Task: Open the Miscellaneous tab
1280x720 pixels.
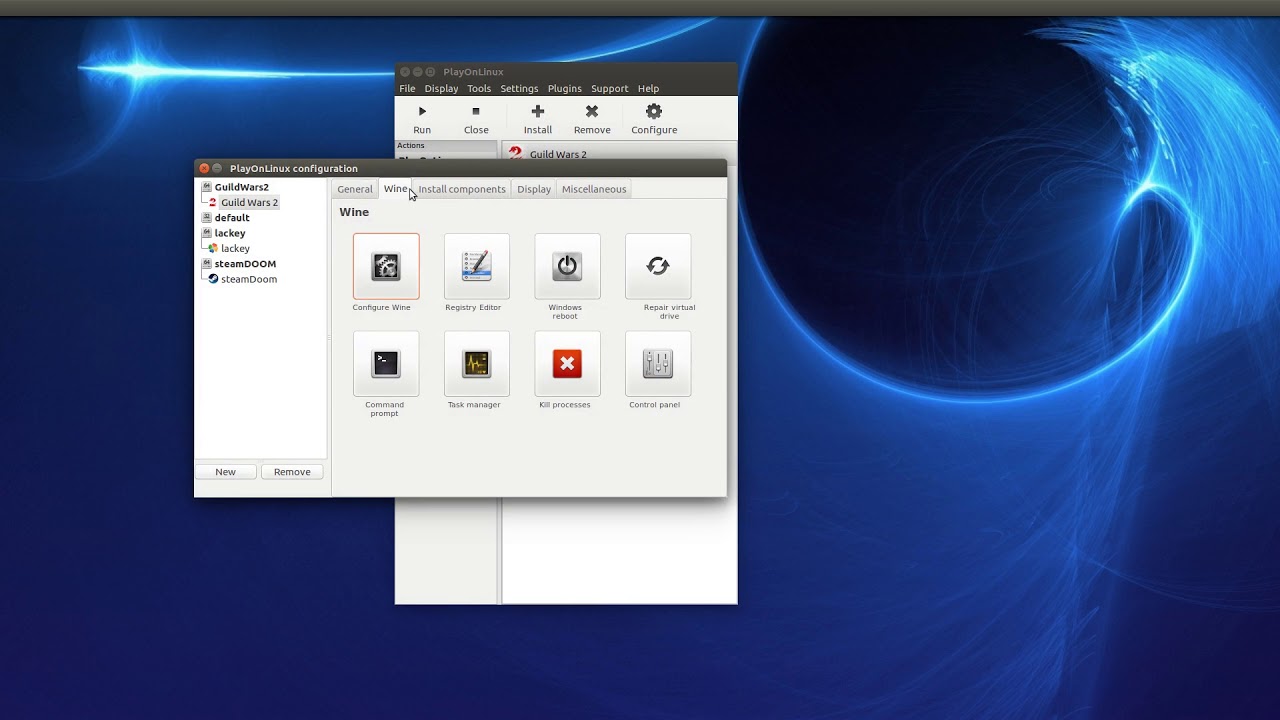Action: coord(594,189)
